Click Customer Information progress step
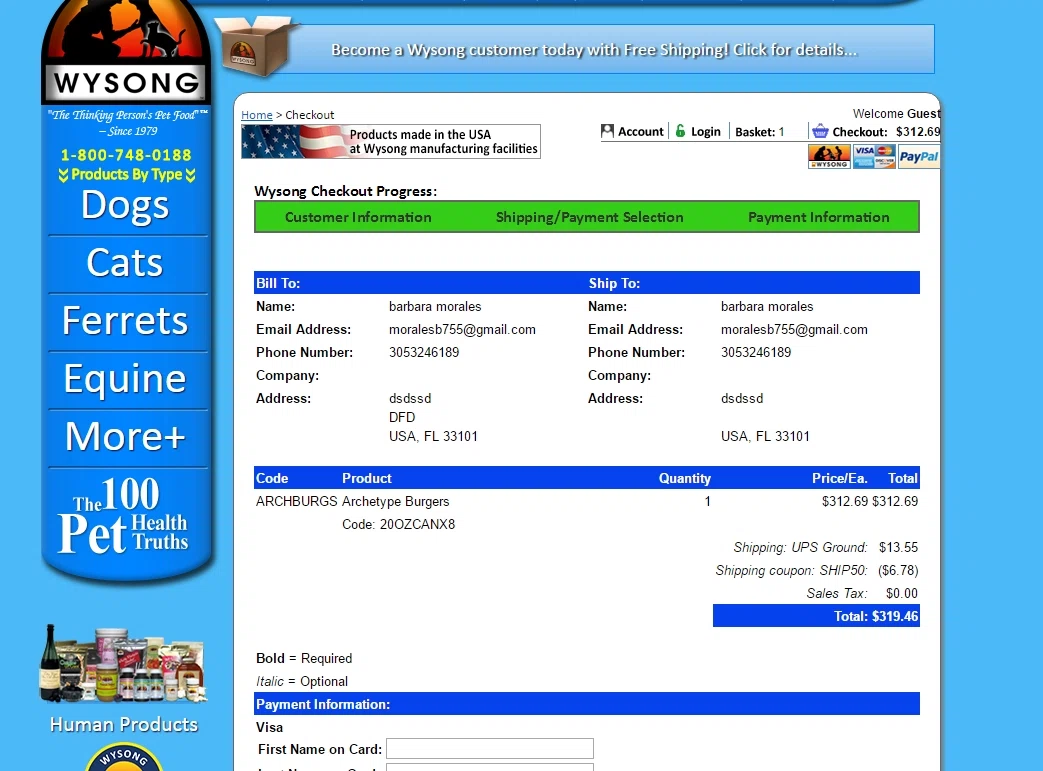The image size is (1043, 771). coord(358,218)
